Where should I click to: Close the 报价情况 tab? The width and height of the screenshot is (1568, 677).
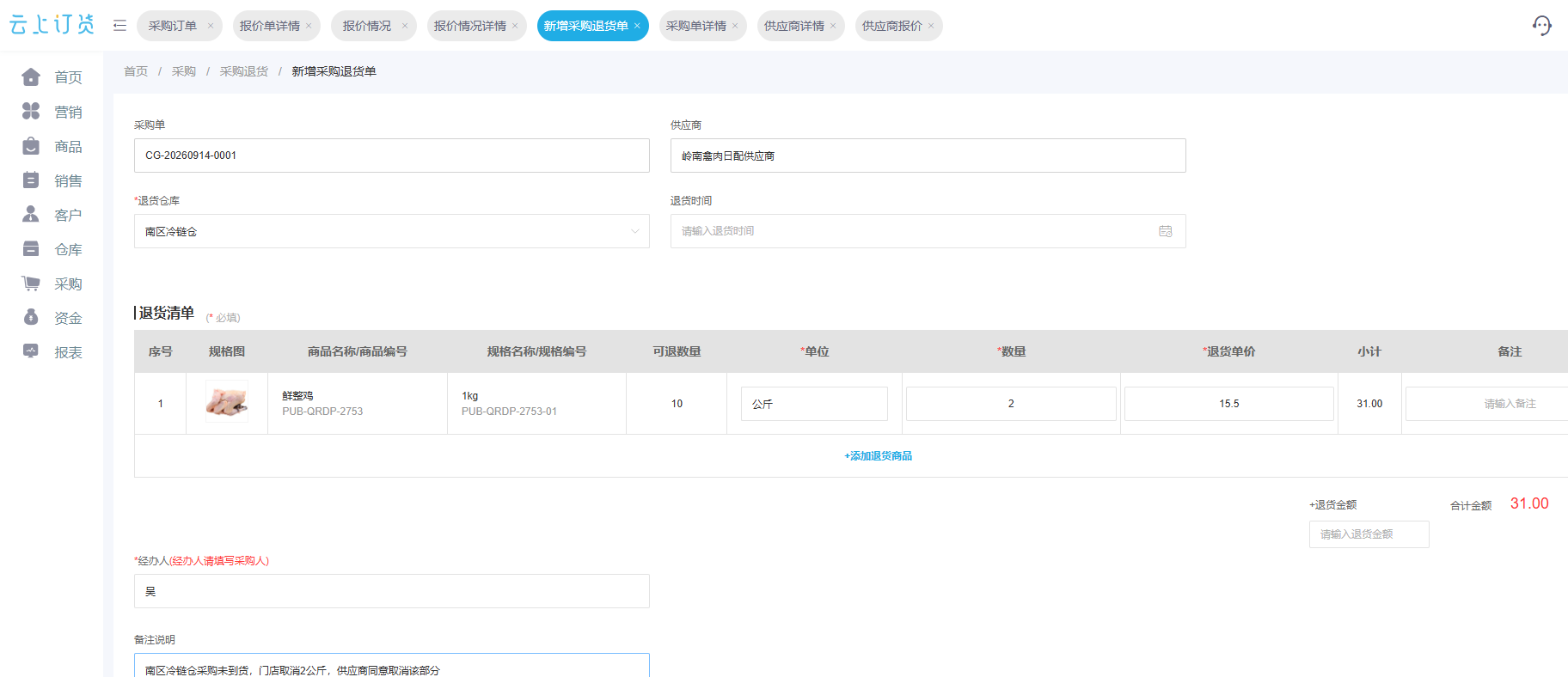[405, 26]
